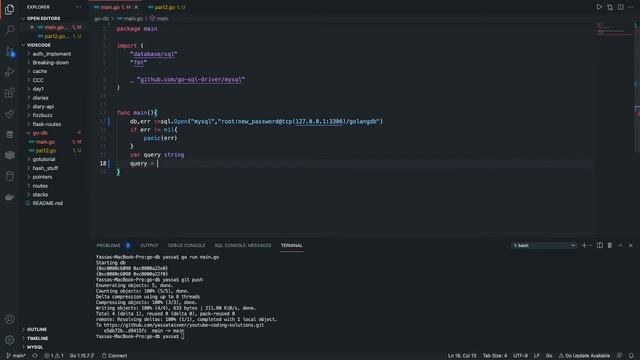The height and width of the screenshot is (360, 640).
Task: Click the Go 1.15.7 version indicator
Action: tap(82, 356)
